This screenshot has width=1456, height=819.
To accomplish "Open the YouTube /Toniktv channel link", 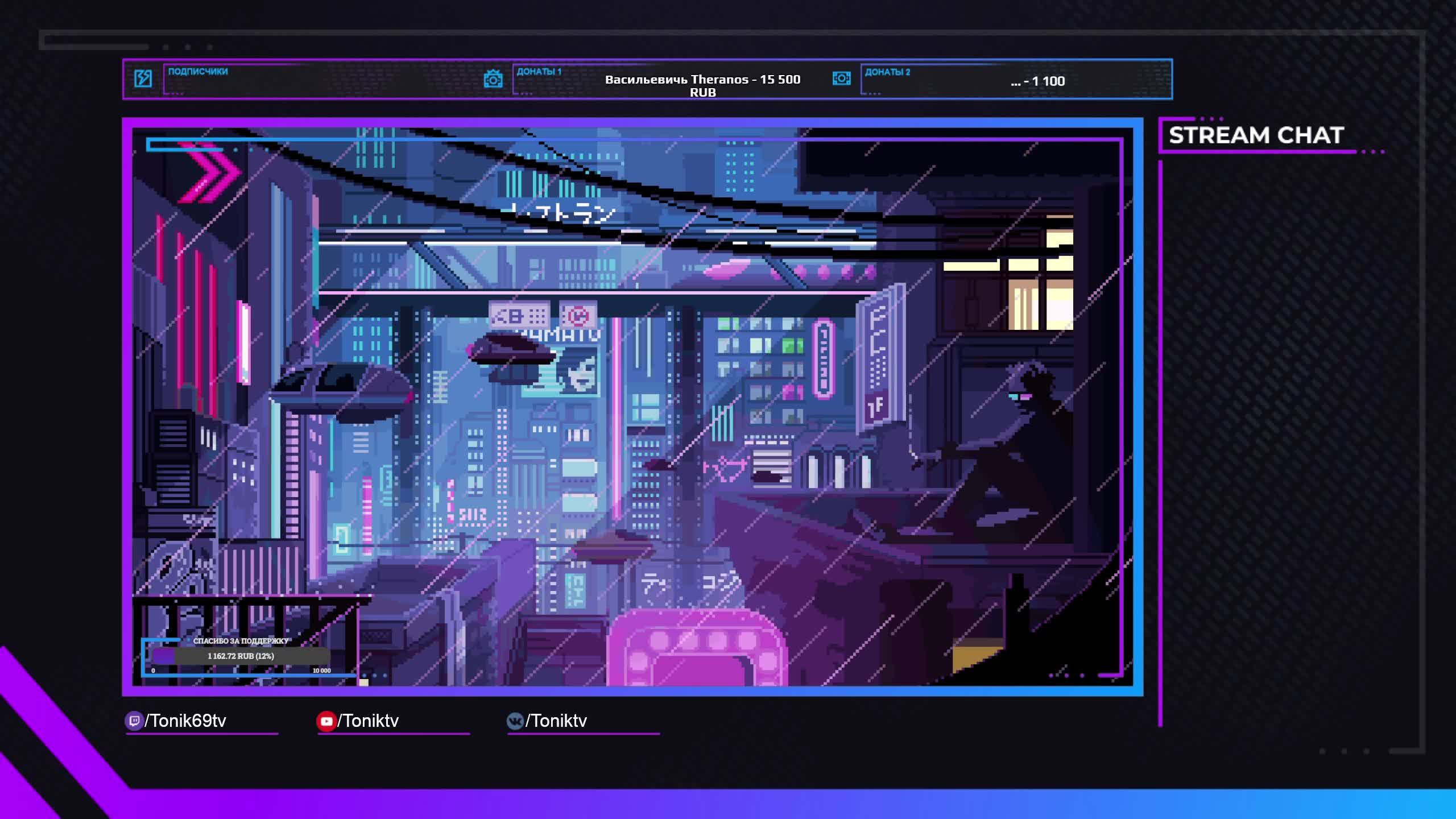I will 369,721.
